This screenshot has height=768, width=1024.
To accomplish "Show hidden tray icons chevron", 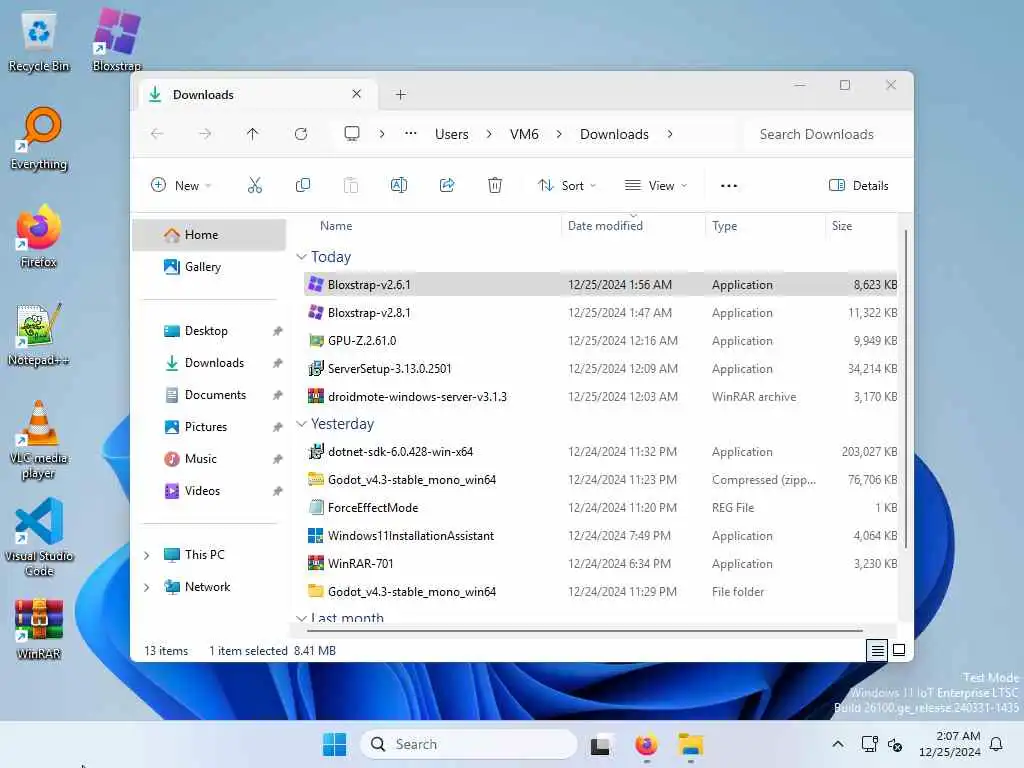I will 838,744.
